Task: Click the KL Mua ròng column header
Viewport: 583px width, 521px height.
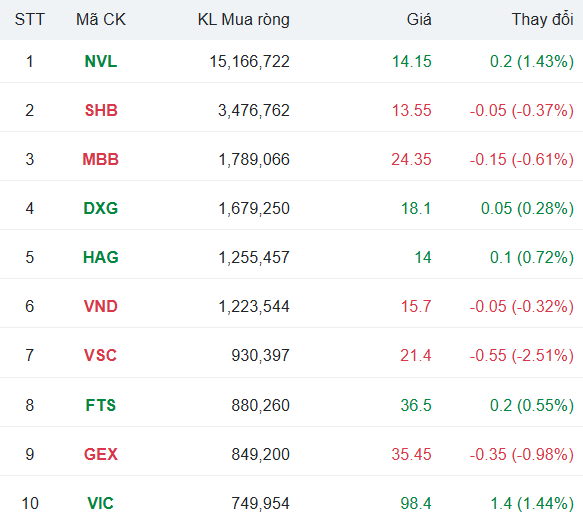Action: [x=244, y=20]
